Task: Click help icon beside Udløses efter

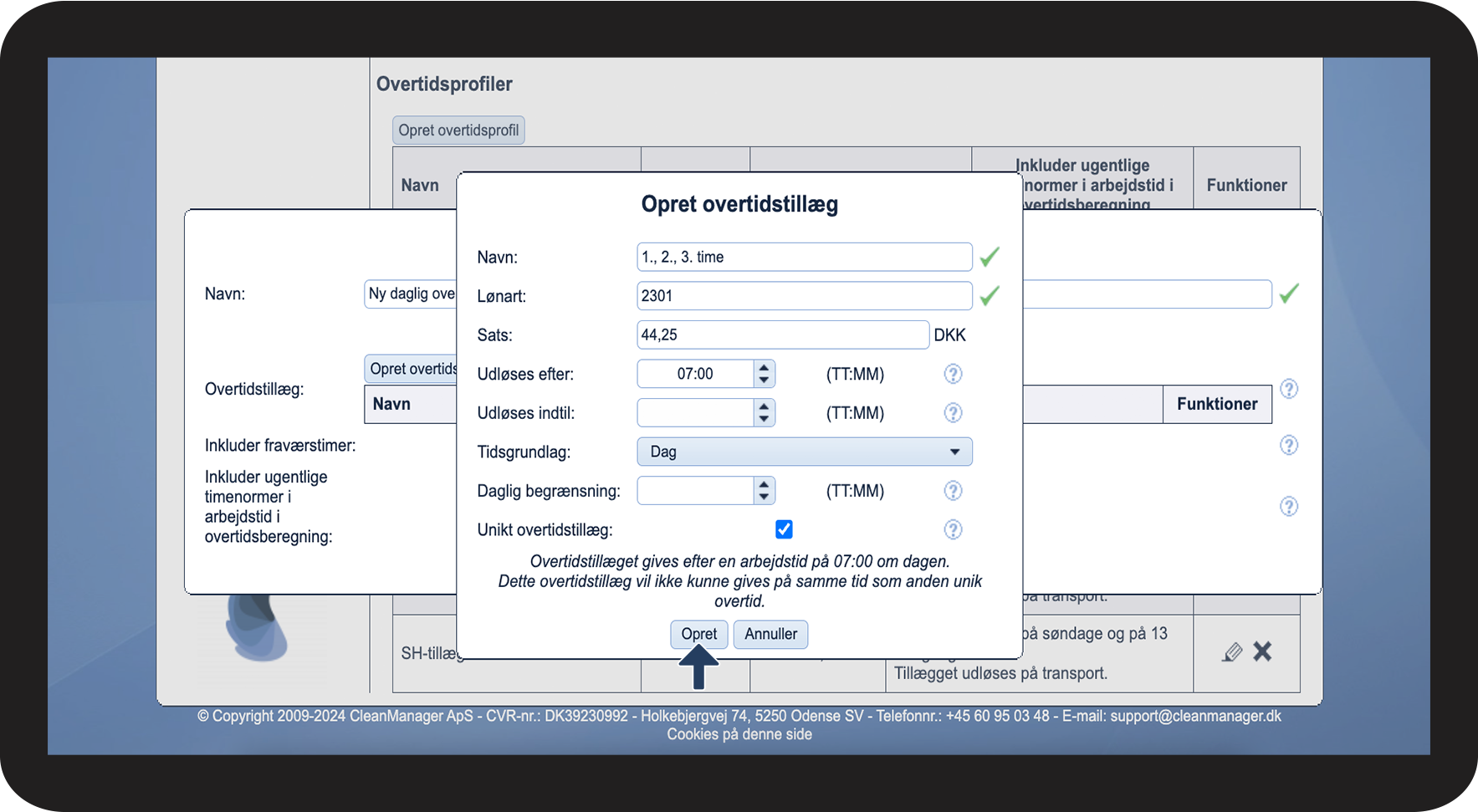Action: pyautogui.click(x=953, y=374)
